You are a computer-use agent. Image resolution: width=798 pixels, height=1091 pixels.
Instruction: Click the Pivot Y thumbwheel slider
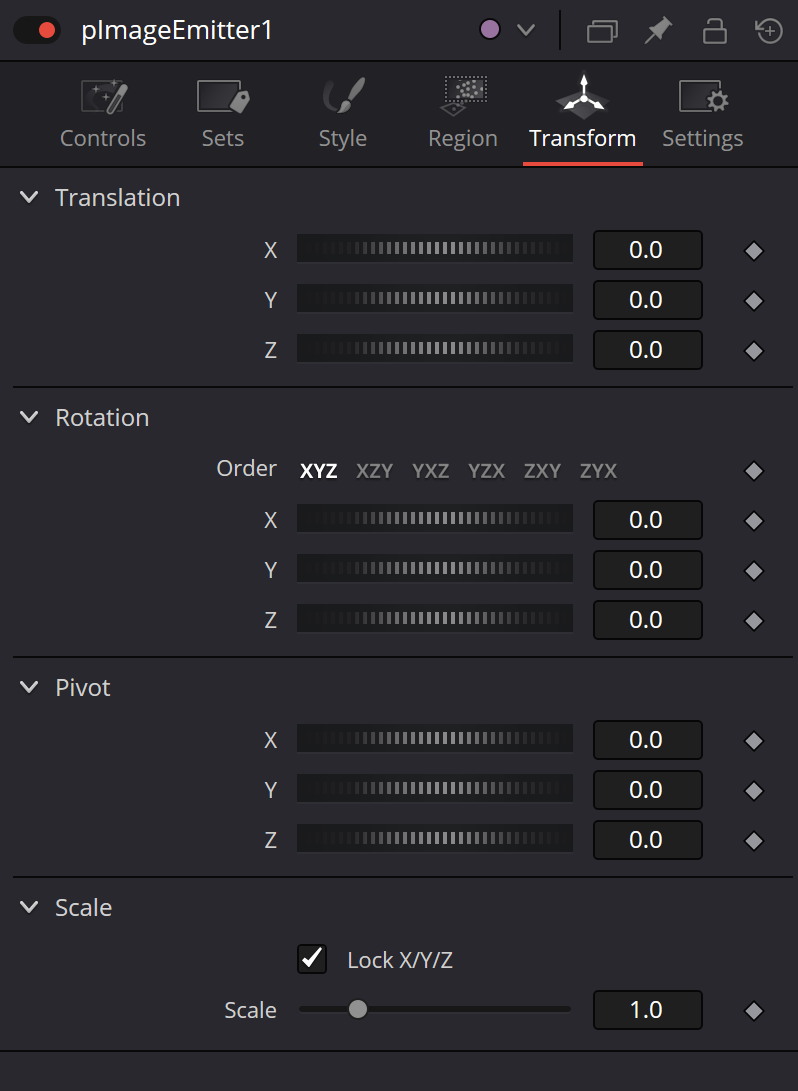(x=435, y=789)
